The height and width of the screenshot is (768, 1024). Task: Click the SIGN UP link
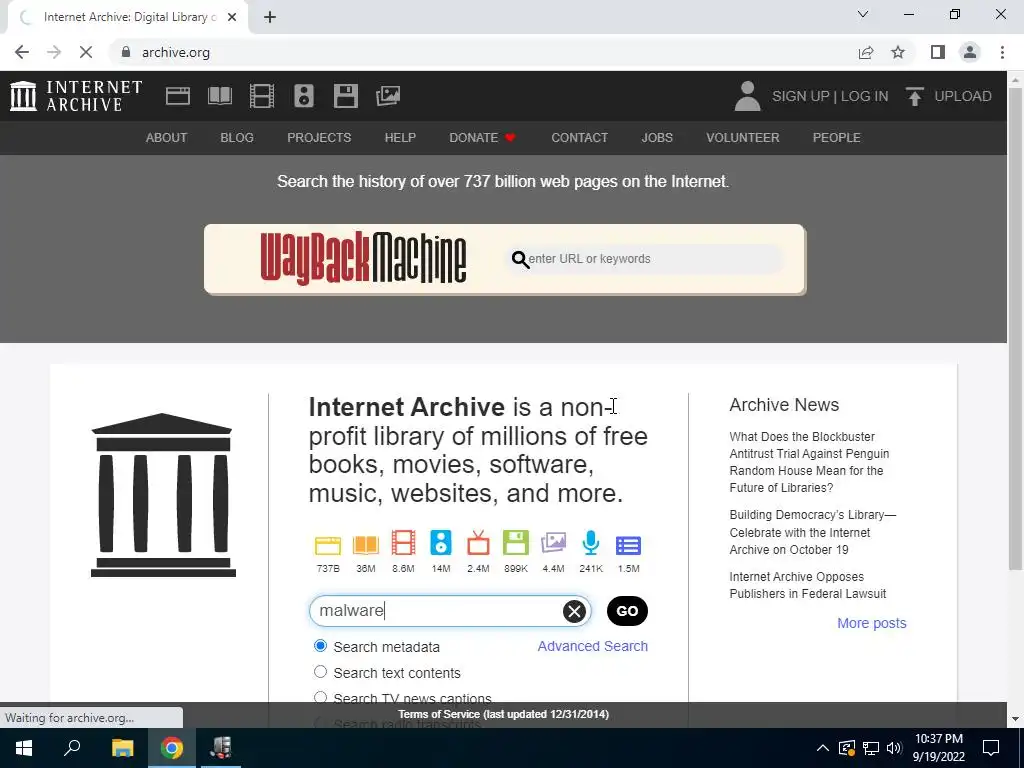[x=800, y=96]
